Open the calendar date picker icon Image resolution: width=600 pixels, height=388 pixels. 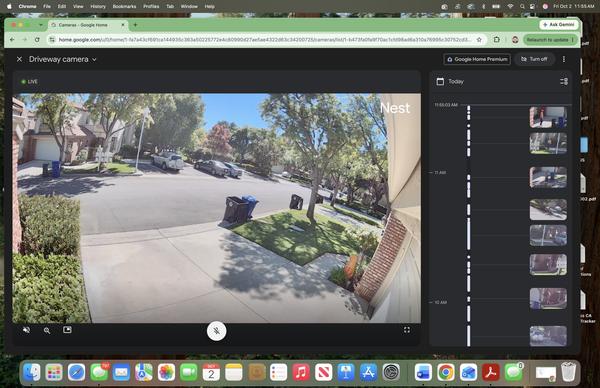point(440,82)
